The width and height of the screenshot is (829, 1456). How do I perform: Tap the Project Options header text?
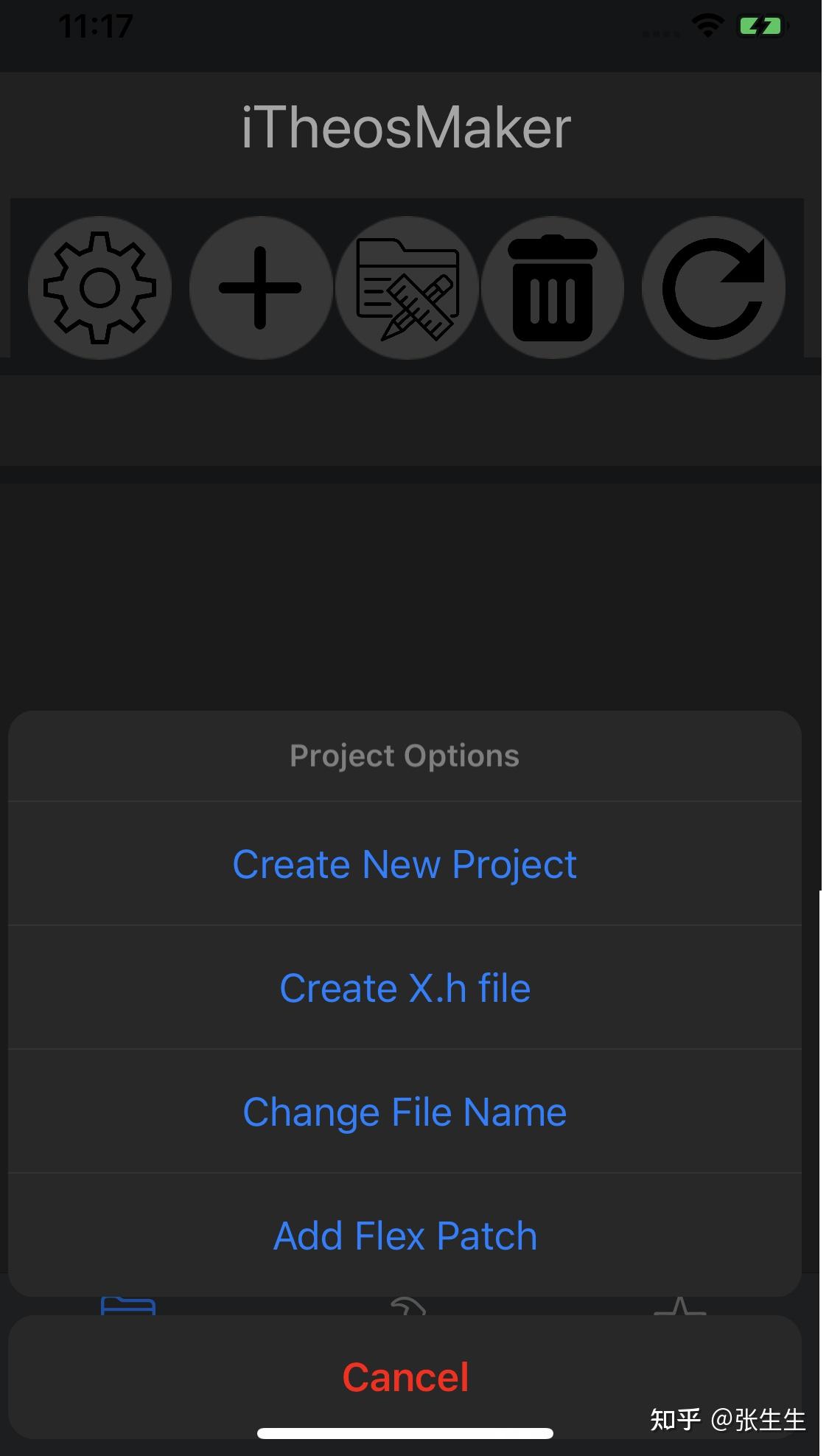pyautogui.click(x=405, y=756)
